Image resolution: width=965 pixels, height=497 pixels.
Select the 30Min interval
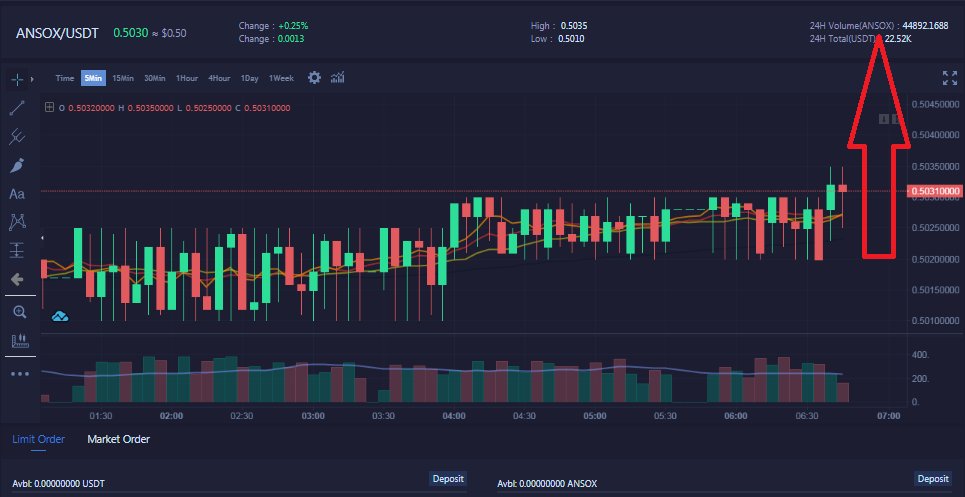(154, 78)
